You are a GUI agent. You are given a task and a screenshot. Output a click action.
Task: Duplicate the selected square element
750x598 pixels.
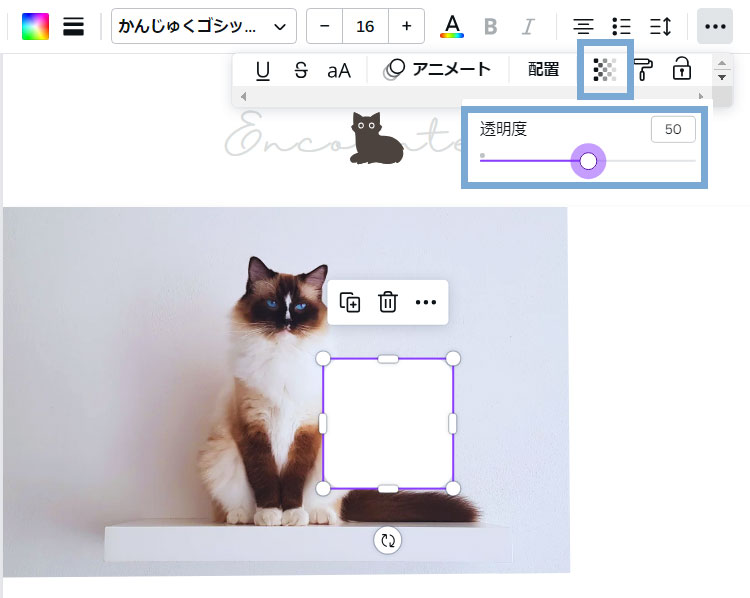point(350,302)
